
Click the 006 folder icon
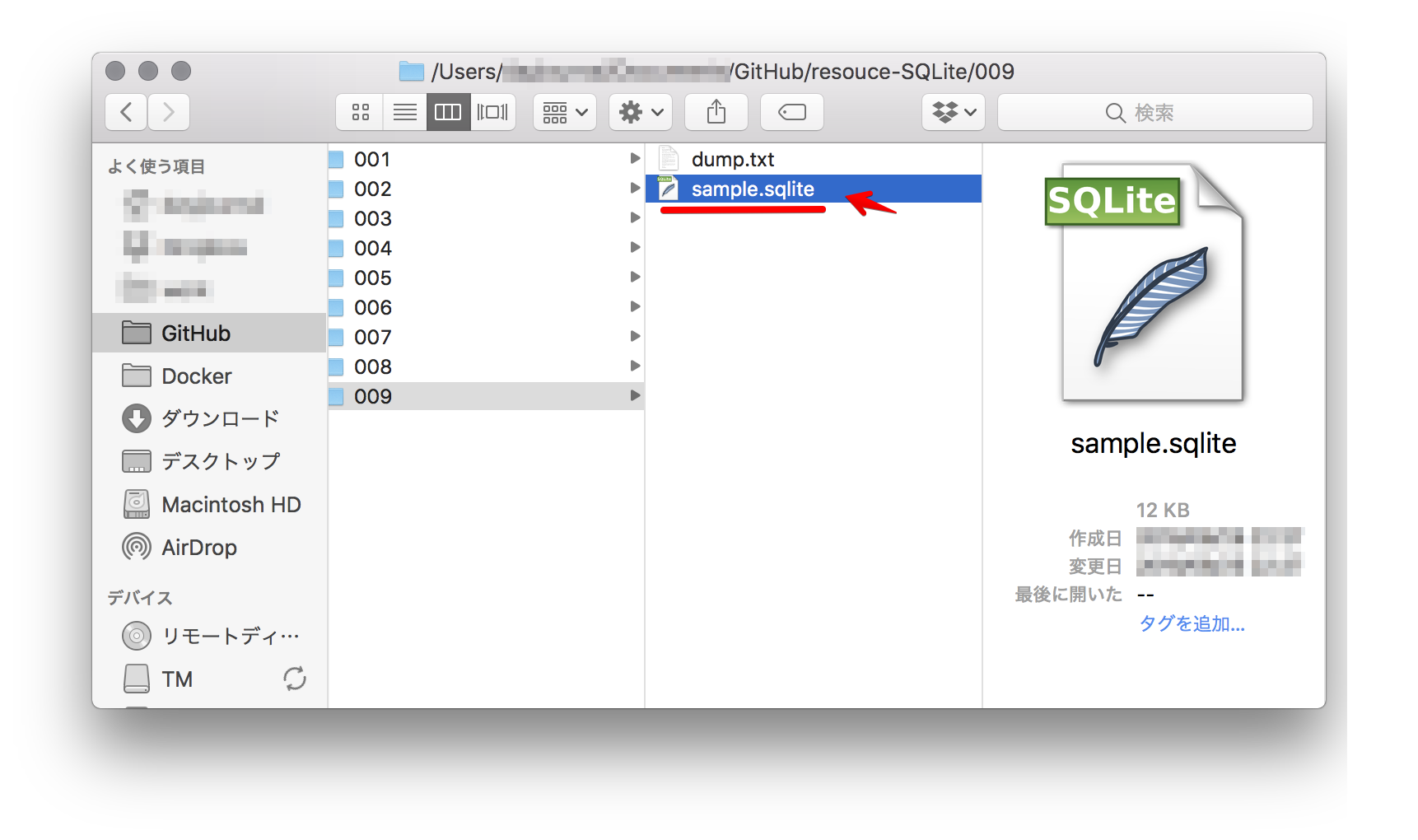(x=336, y=307)
